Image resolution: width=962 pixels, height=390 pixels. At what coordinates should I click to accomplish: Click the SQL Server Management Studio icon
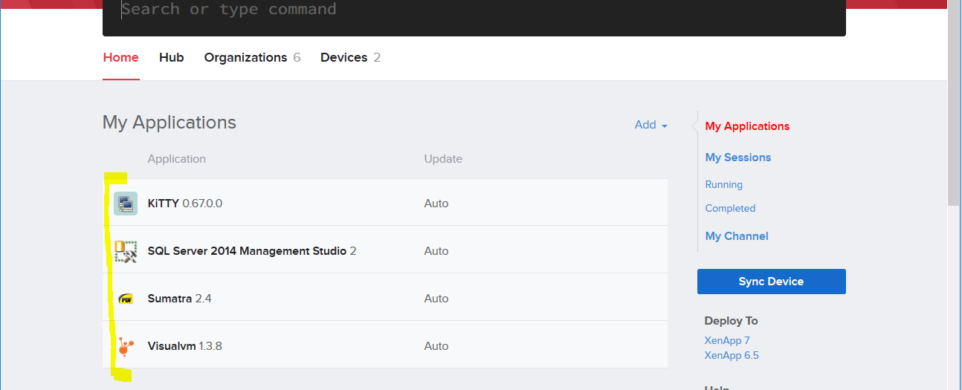tap(126, 251)
